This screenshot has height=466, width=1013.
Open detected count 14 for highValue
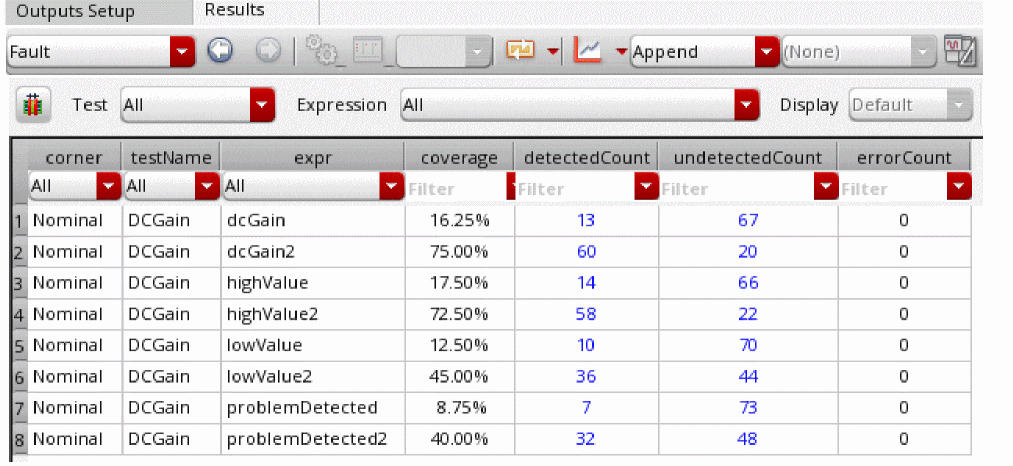(586, 282)
